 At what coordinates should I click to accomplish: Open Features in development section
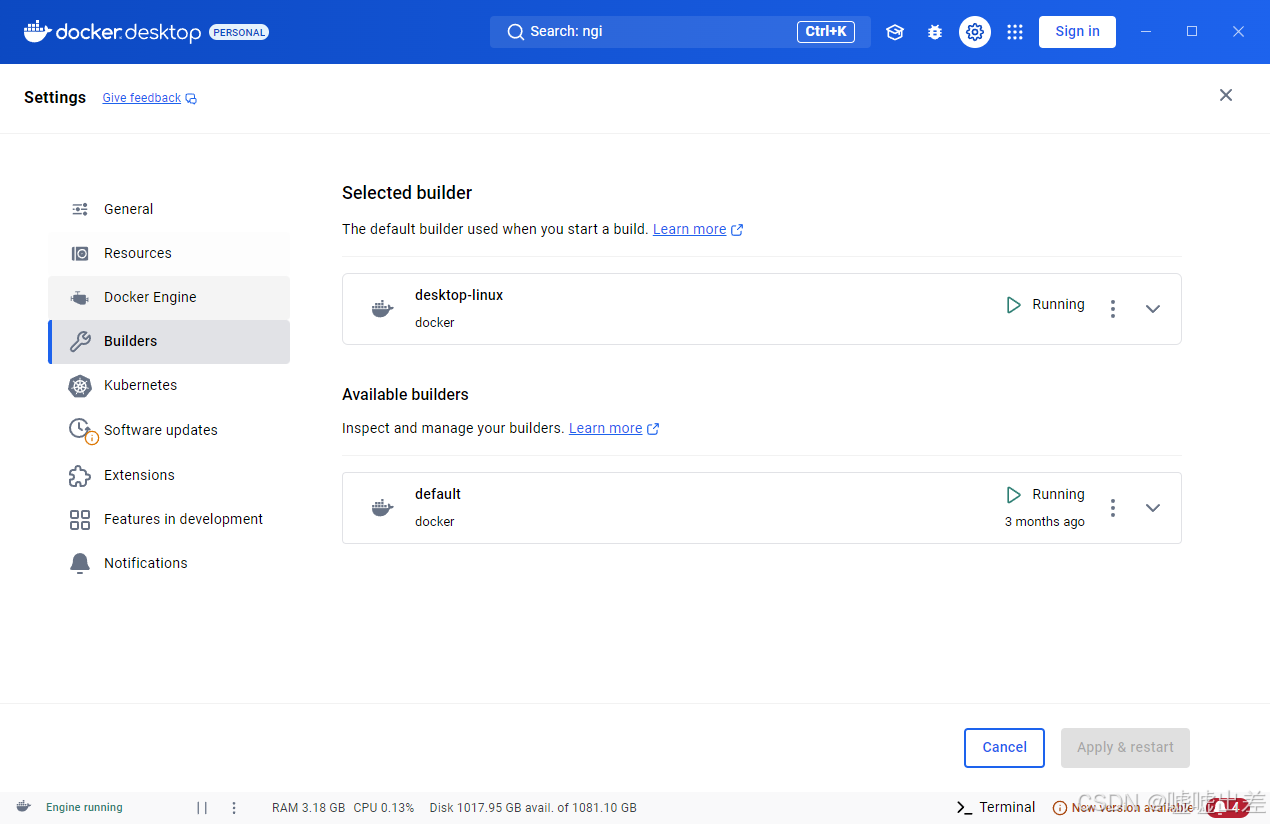click(x=169, y=519)
